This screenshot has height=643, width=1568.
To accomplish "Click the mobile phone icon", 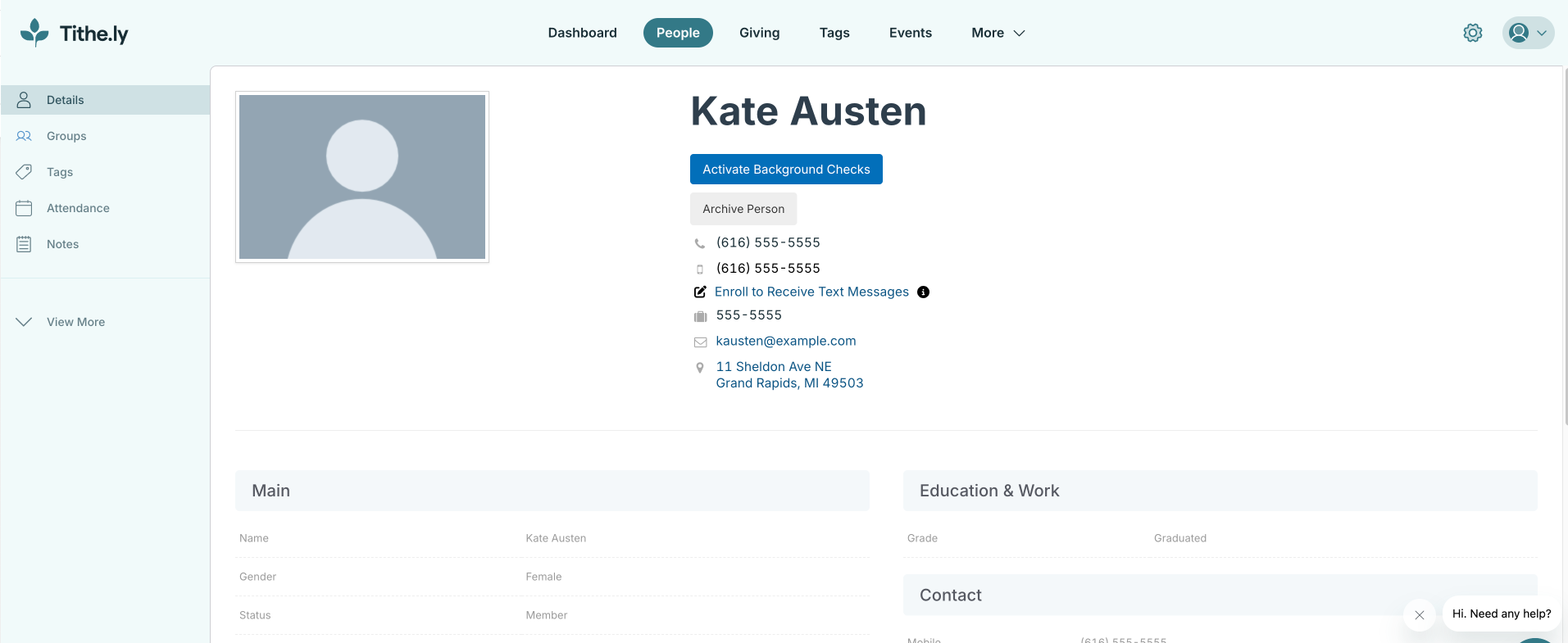I will point(700,269).
